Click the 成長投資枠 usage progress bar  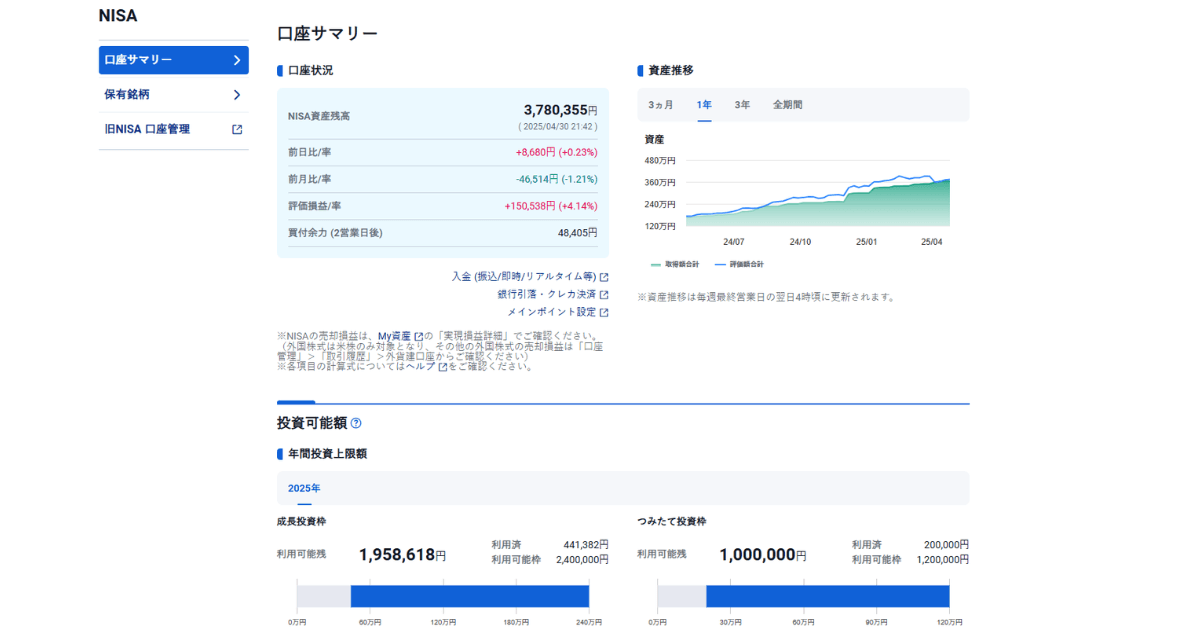[x=443, y=596]
